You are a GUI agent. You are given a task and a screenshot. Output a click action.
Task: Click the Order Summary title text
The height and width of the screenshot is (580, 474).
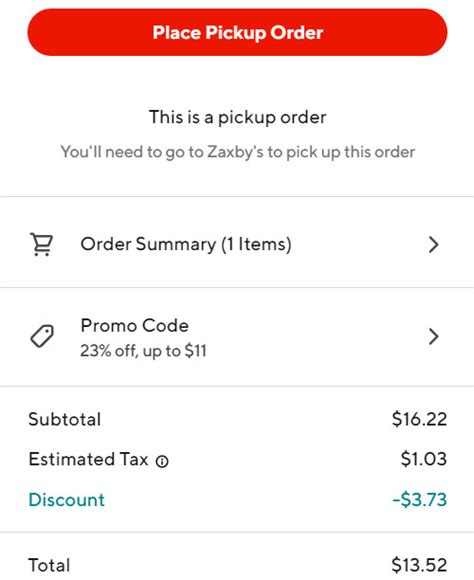tap(186, 244)
